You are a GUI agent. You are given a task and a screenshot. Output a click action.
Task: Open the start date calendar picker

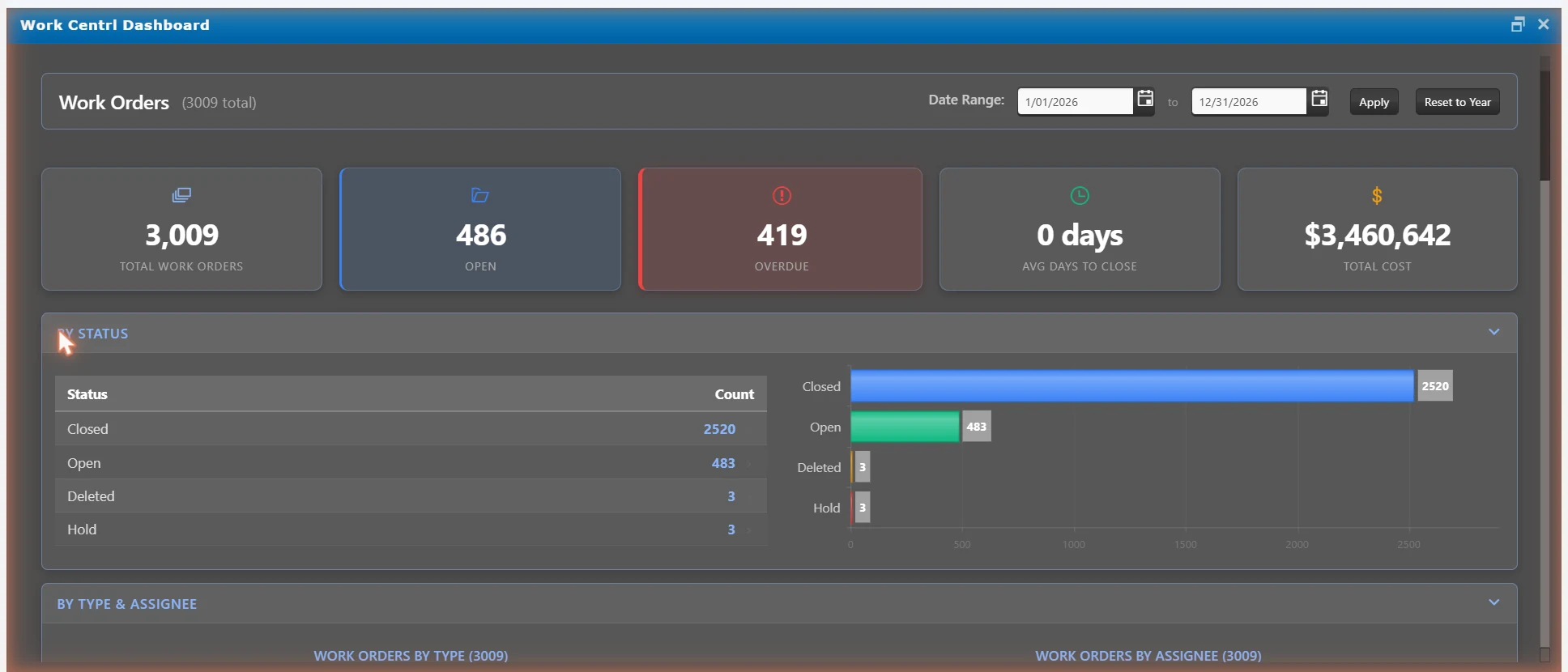coord(1144,100)
